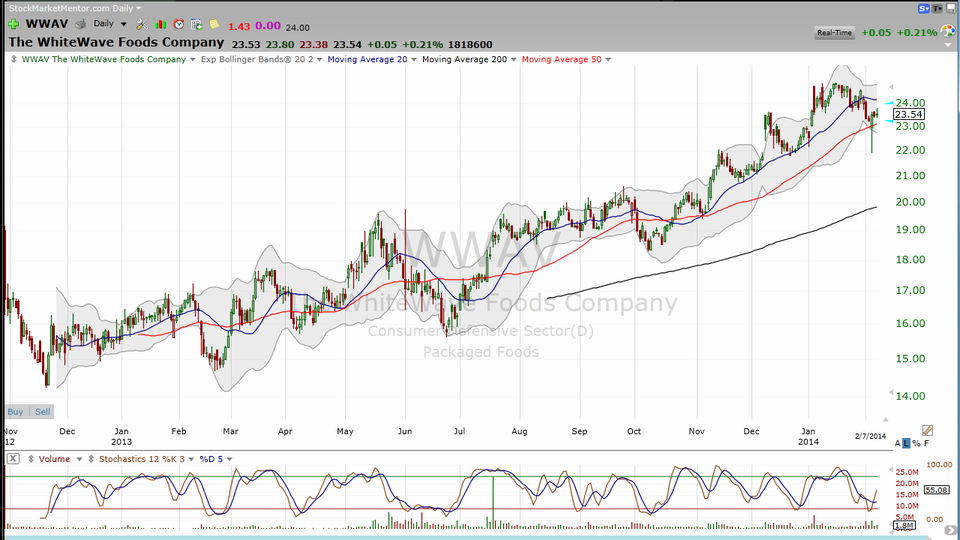
Task: Click the green-red bar chart style icon
Action: 160,24
